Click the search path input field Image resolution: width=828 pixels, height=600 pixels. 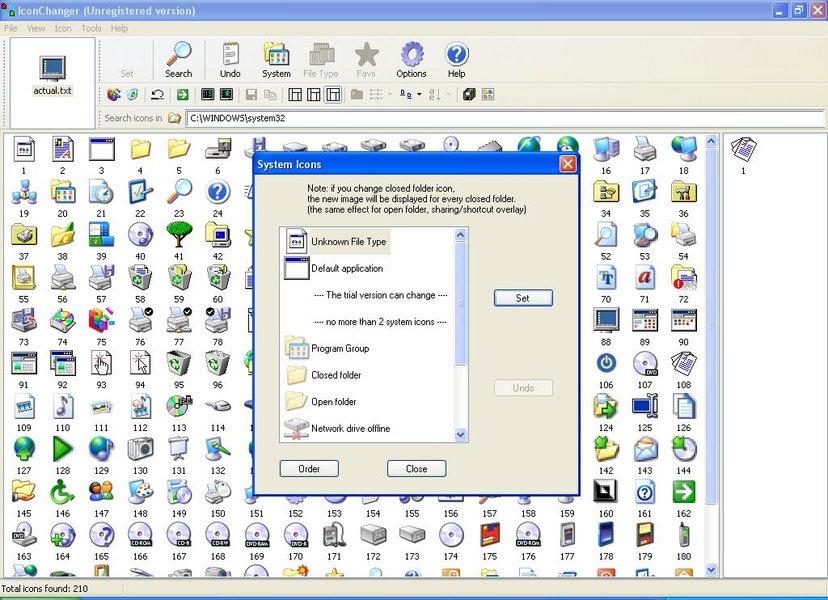[500, 118]
